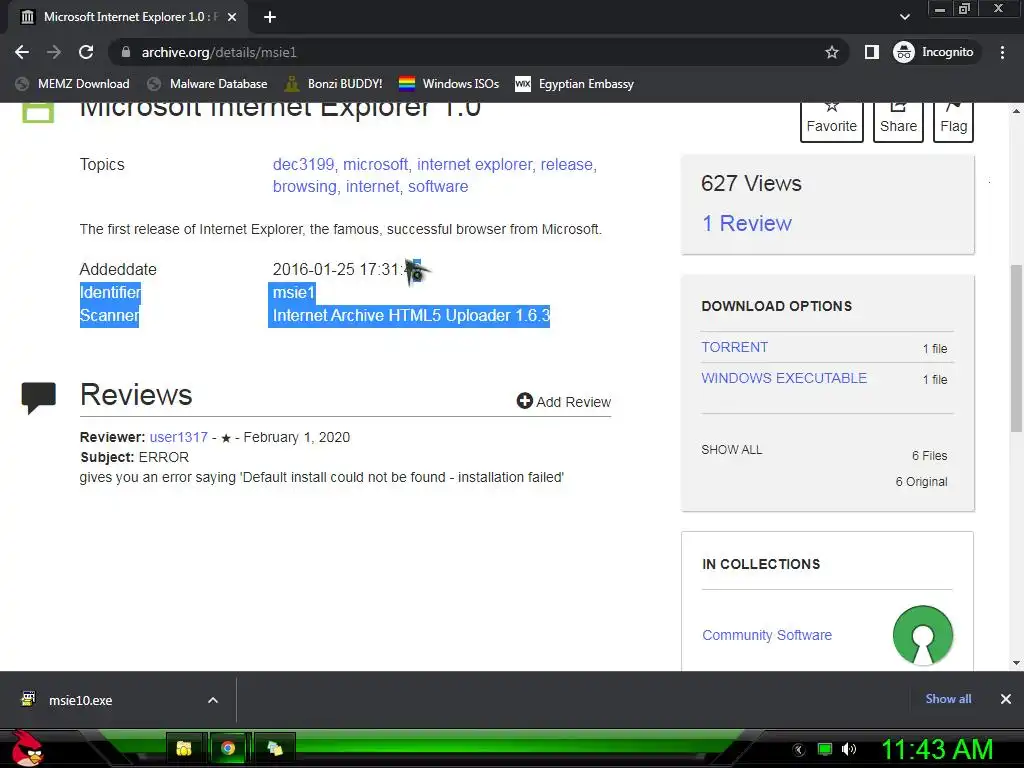Expand the tab search chevron

point(904,17)
